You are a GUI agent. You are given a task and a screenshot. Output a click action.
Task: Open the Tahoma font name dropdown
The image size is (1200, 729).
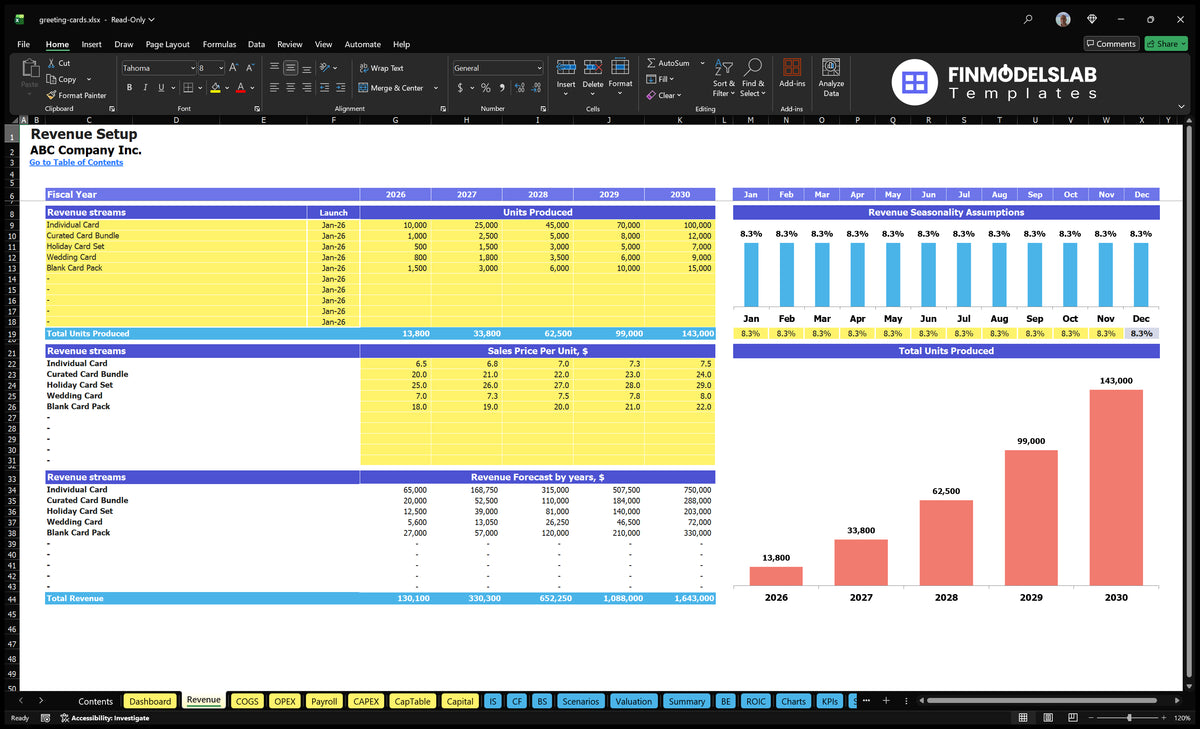click(191, 68)
